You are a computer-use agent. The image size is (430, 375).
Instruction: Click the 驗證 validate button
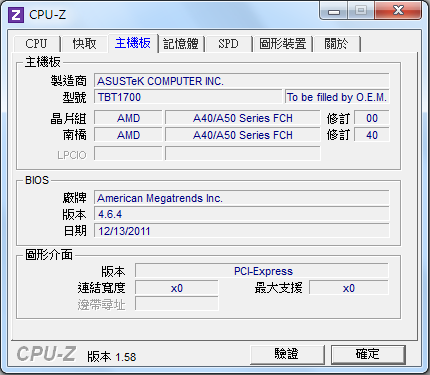coord(287,354)
